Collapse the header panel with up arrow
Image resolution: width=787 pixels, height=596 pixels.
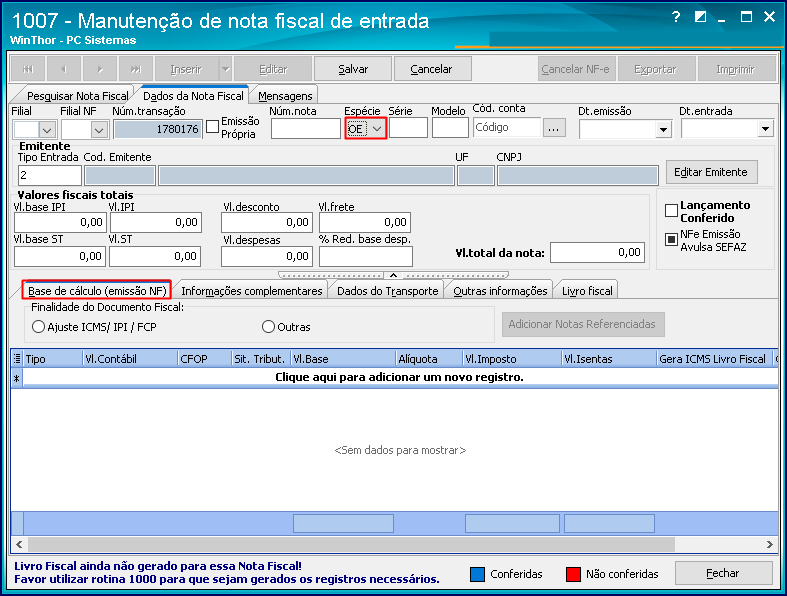tap(394, 275)
